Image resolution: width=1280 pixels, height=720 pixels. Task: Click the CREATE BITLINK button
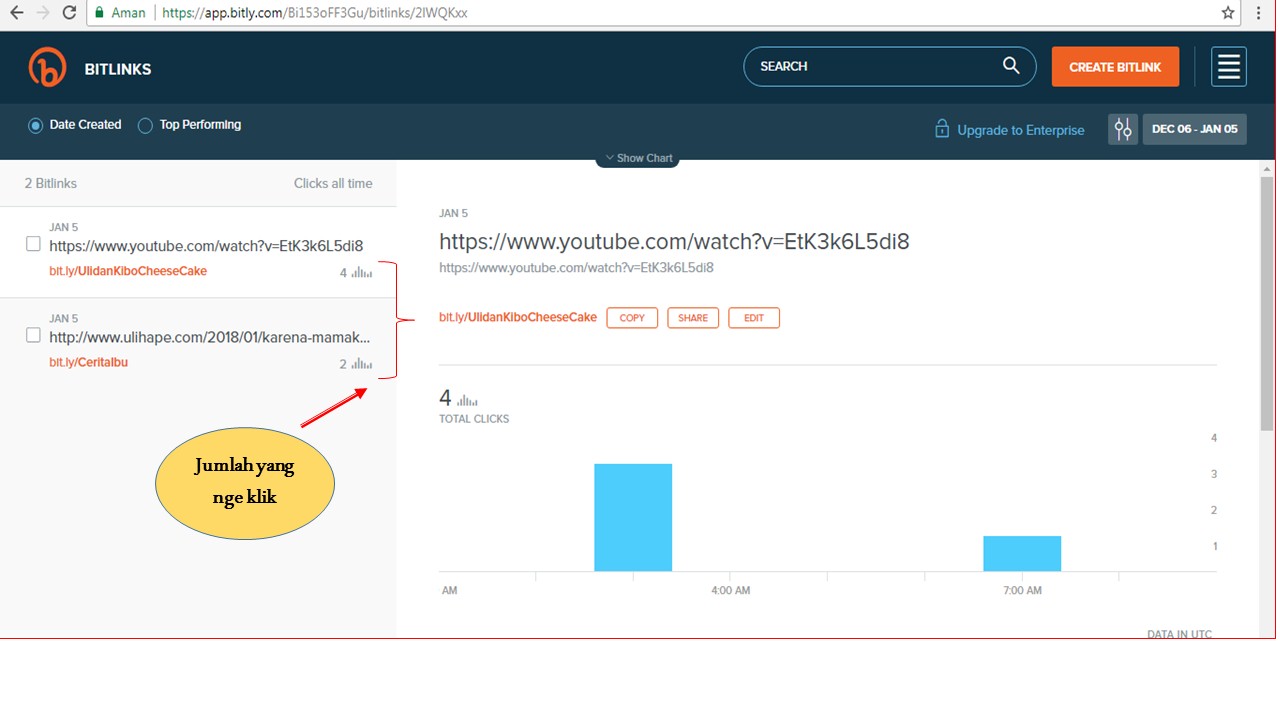pos(1114,66)
